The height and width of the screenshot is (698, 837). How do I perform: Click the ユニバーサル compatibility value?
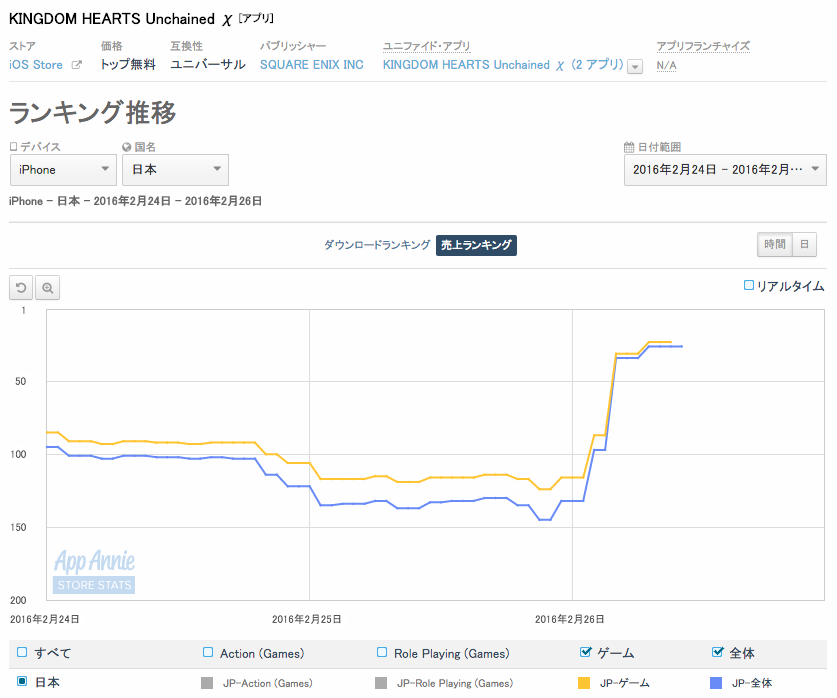coord(208,65)
